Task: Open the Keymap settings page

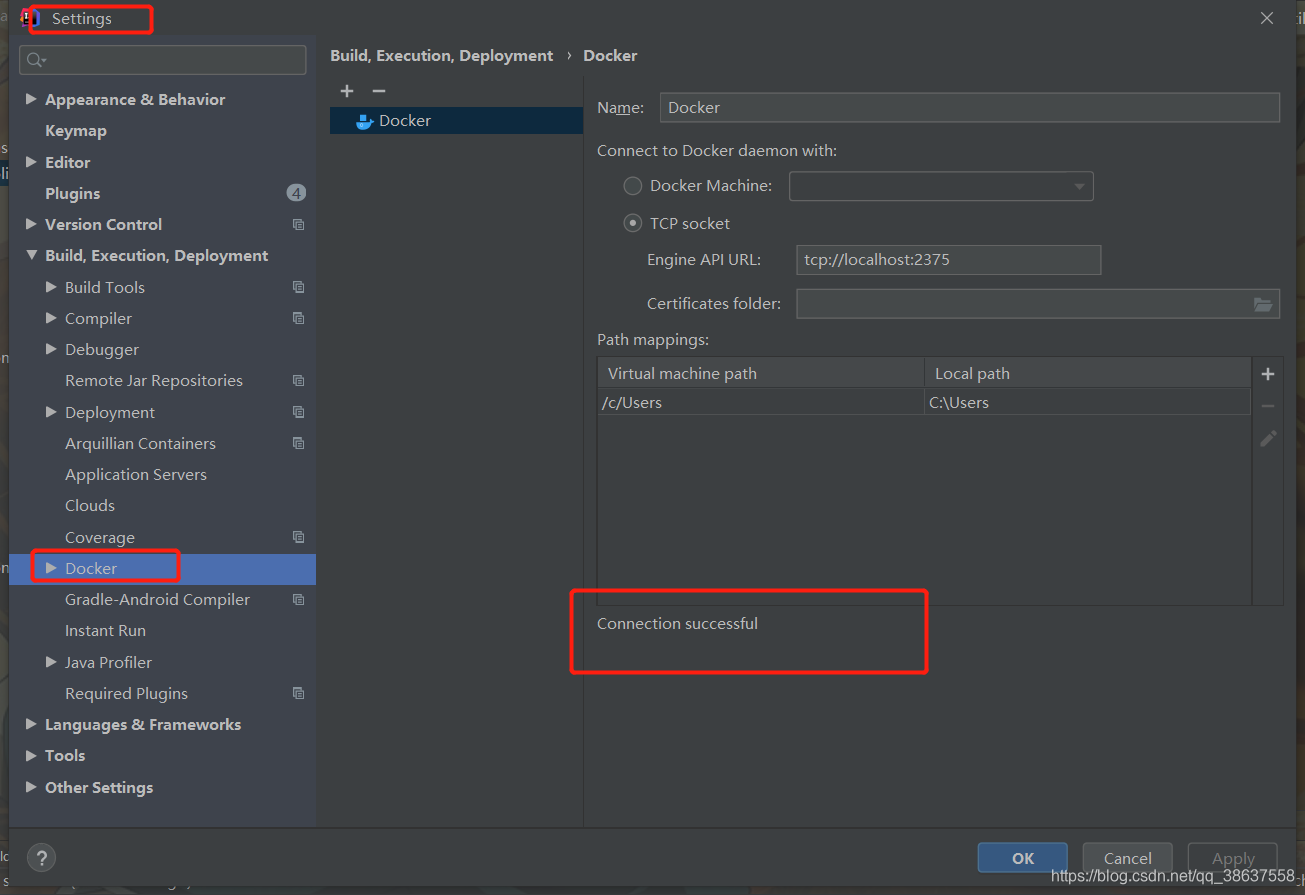Action: 76,131
